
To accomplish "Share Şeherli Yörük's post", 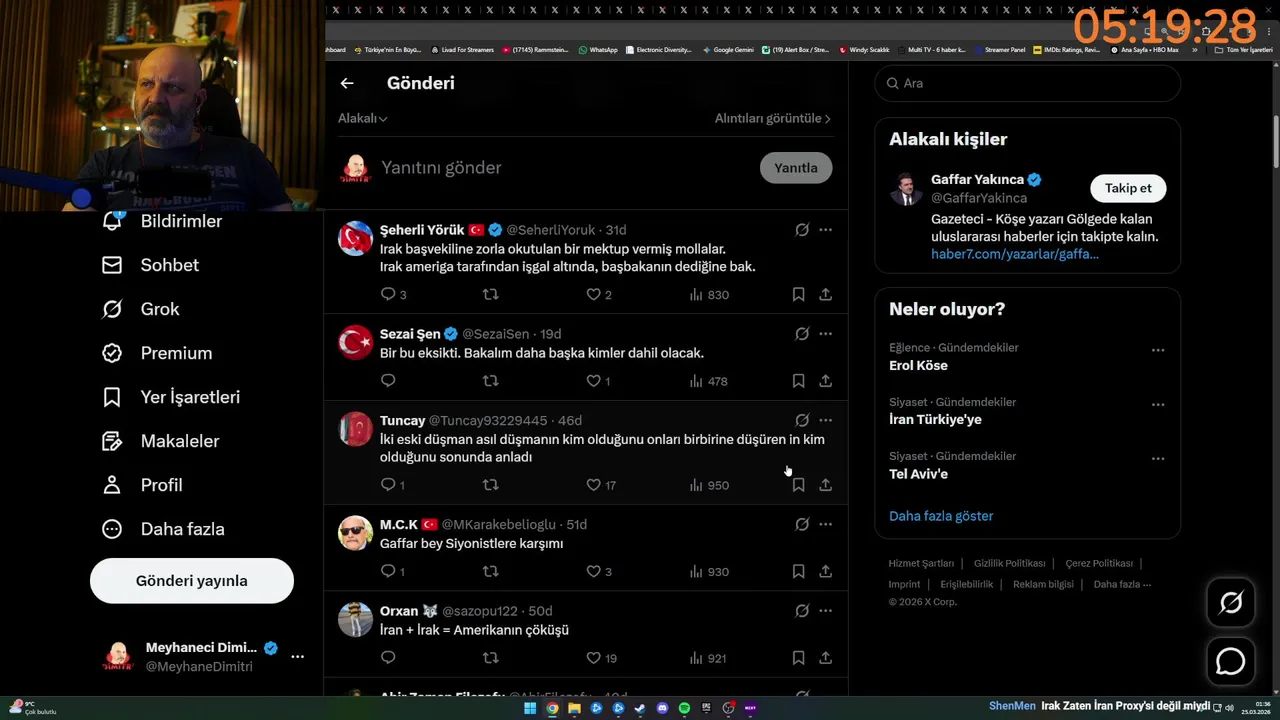I will pos(825,294).
